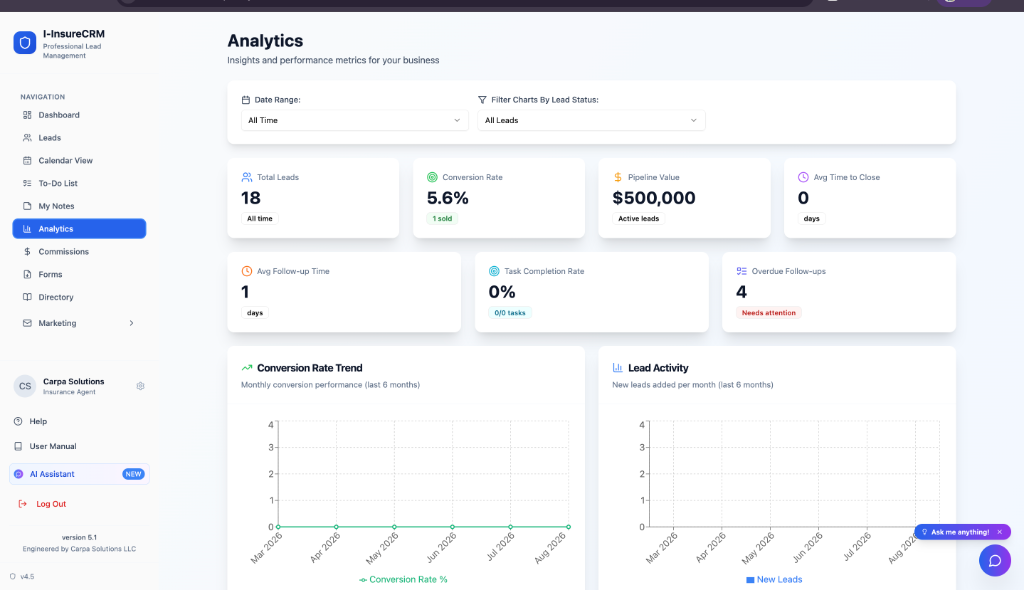The height and width of the screenshot is (590, 1024).
Task: Click the Active leads badge
Action: coord(639,219)
